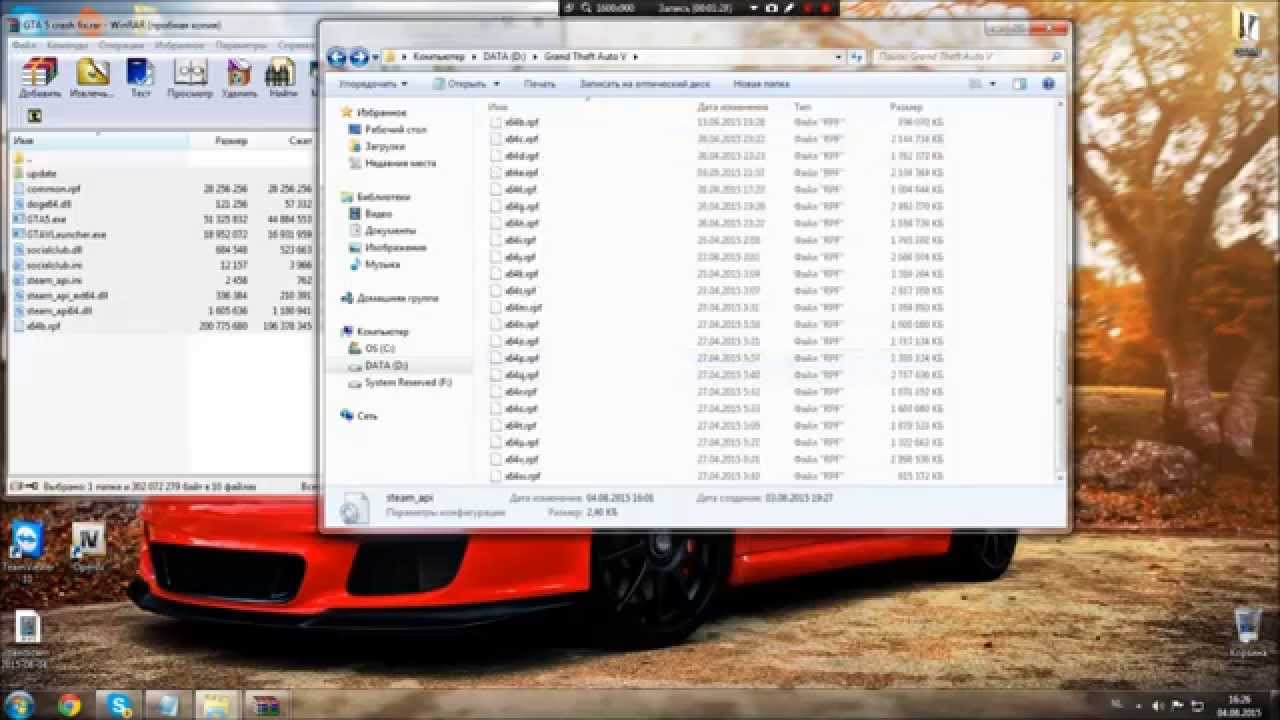
Task: Open the Команды menu in WinRAR
Action: tap(67, 45)
